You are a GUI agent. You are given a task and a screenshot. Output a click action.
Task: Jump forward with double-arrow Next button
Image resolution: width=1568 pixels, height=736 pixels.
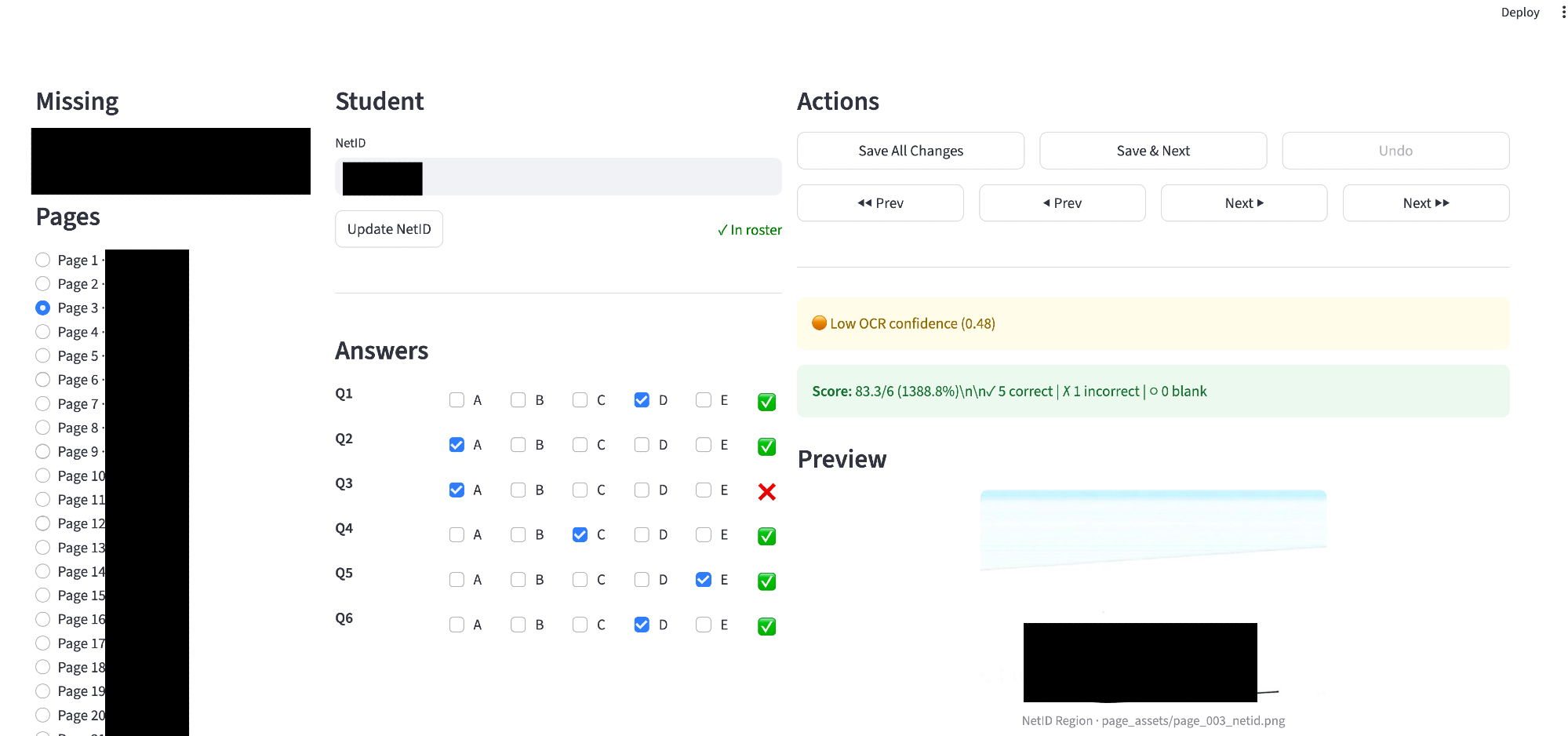tap(1425, 203)
